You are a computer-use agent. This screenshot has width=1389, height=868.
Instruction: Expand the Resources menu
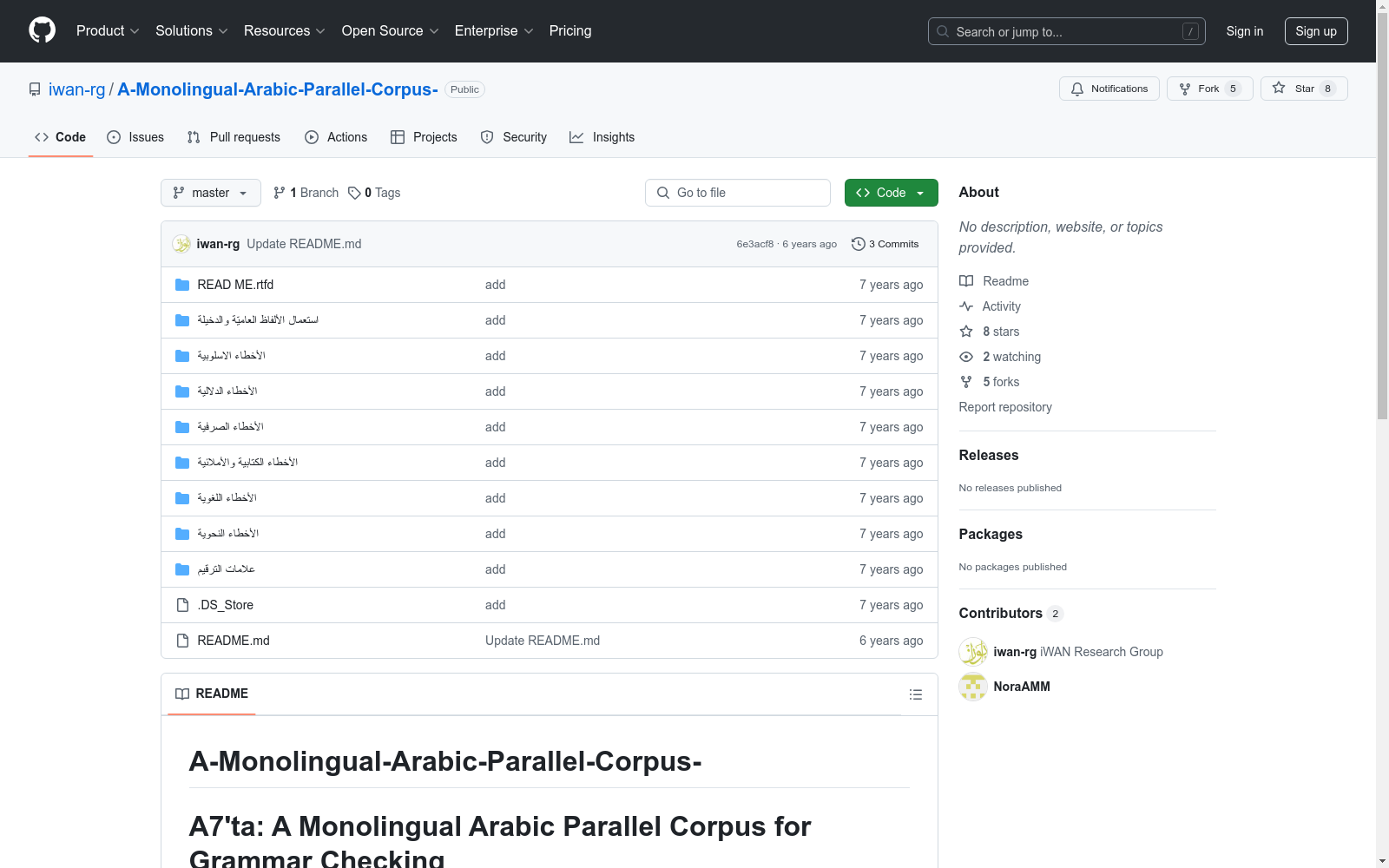285,31
